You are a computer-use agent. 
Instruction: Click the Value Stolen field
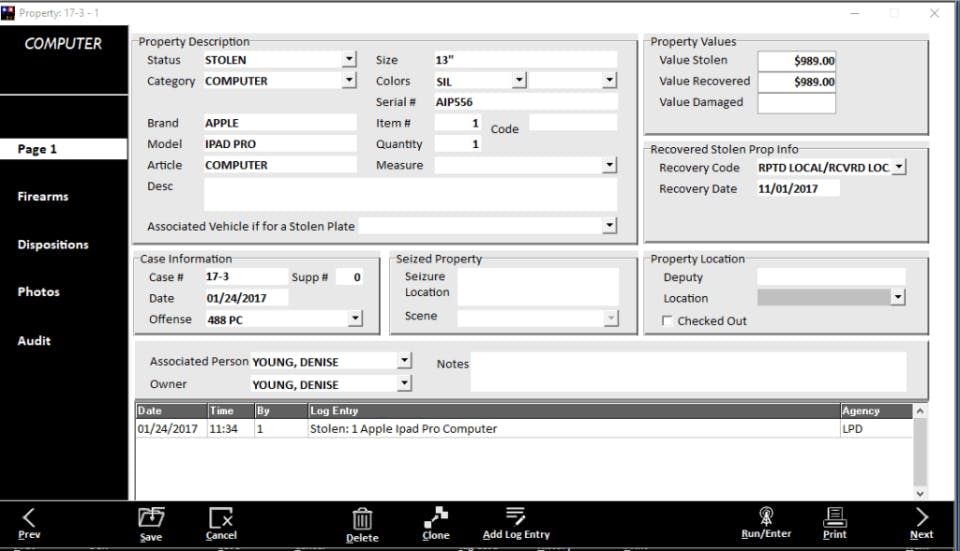(x=797, y=61)
